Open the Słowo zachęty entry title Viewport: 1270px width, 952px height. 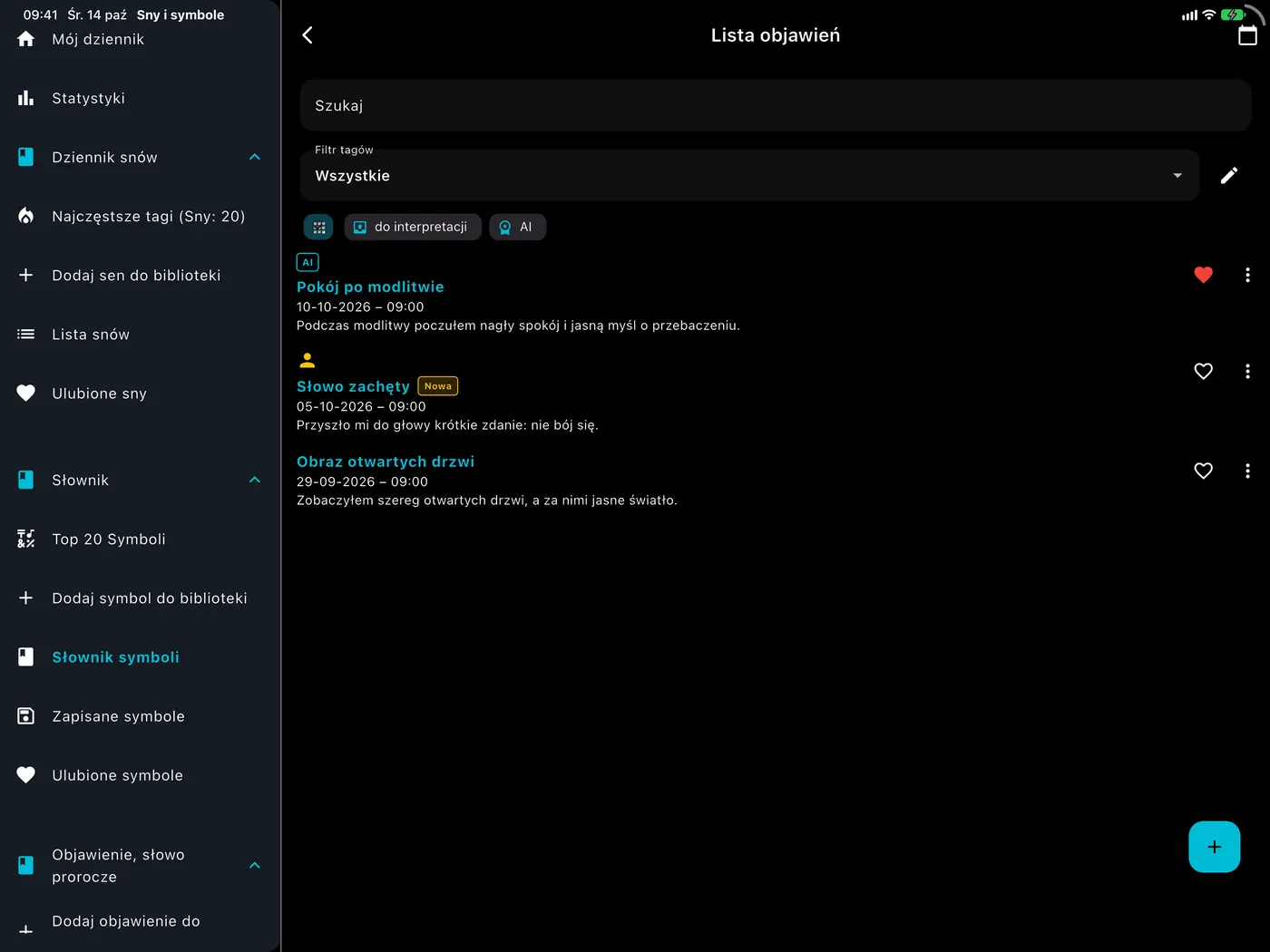click(353, 386)
